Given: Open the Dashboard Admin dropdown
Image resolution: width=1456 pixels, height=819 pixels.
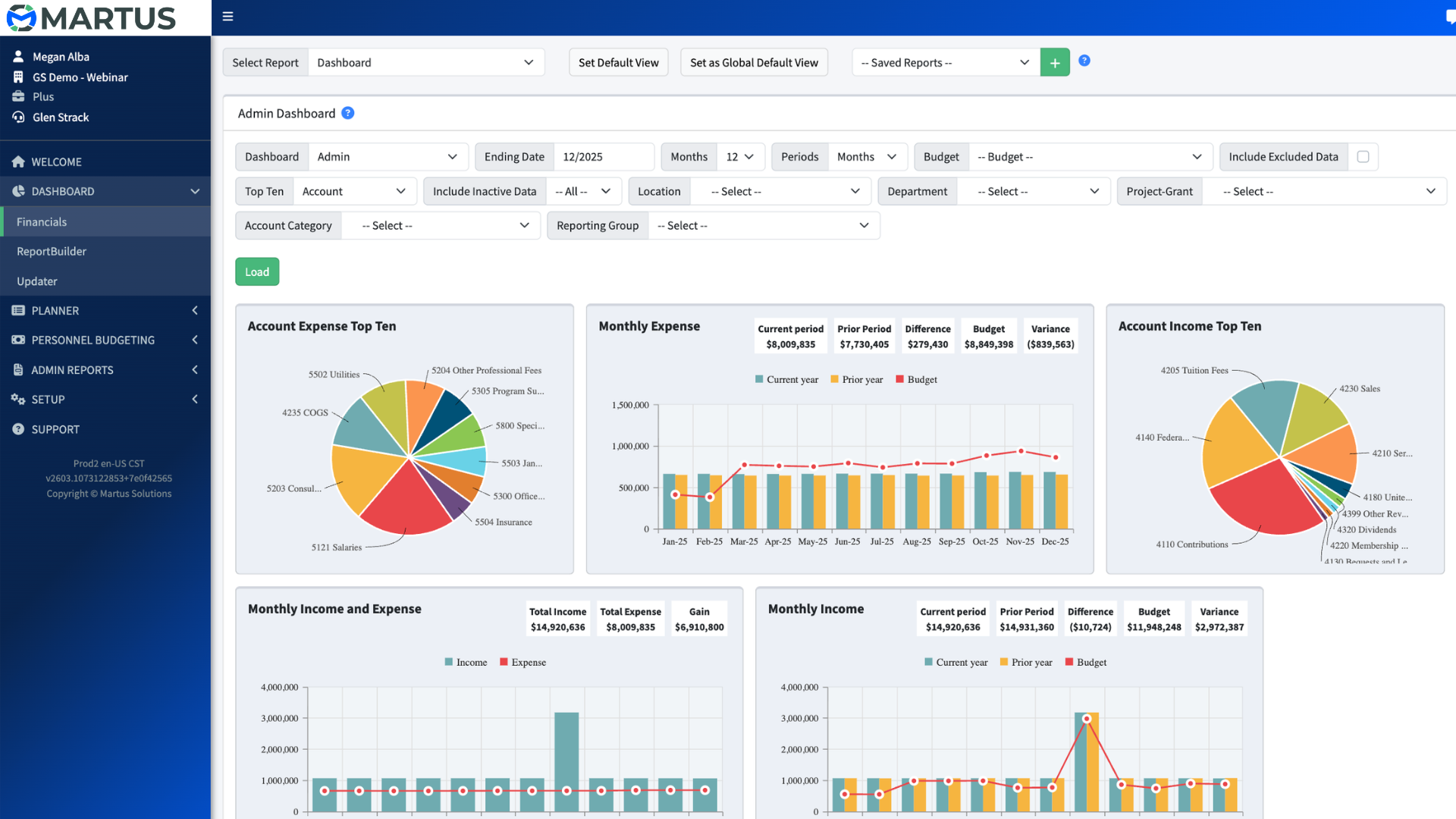Looking at the screenshot, I should coord(388,156).
